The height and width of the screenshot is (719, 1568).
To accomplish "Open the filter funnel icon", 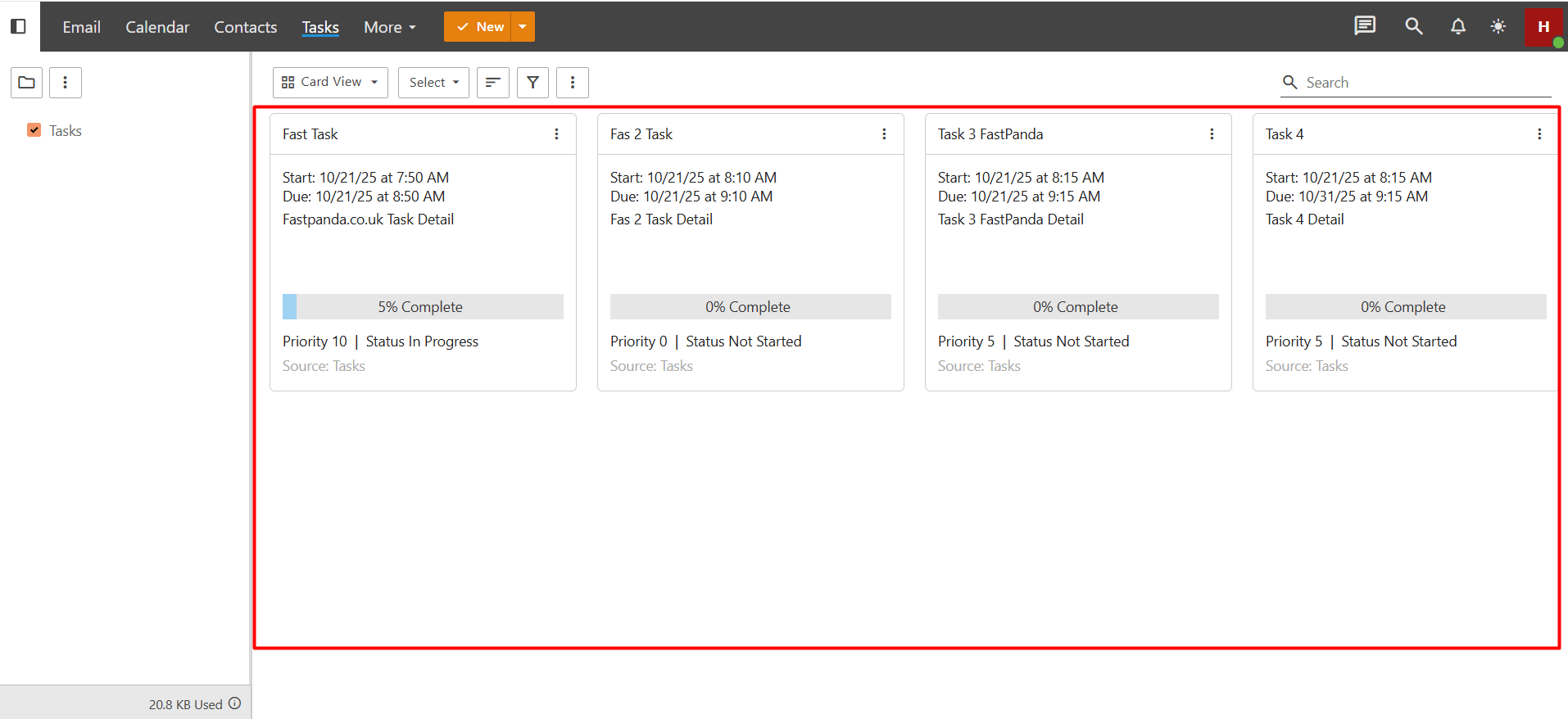I will [532, 83].
